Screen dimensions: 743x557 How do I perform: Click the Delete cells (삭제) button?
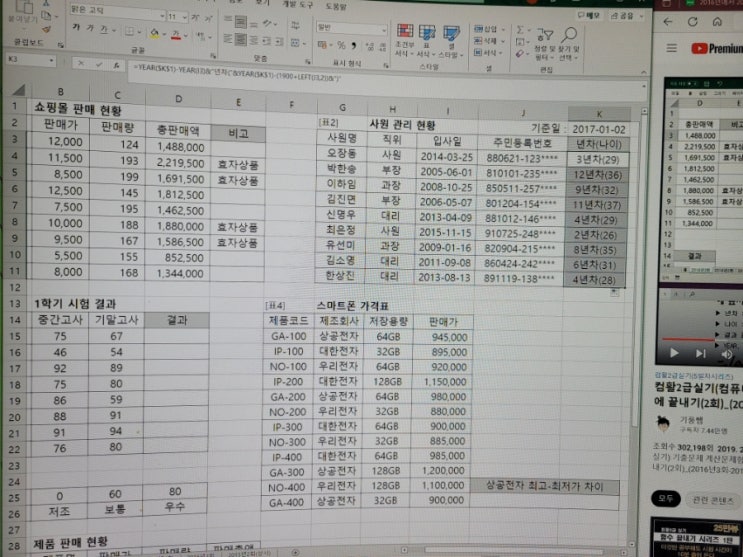pyautogui.click(x=488, y=41)
